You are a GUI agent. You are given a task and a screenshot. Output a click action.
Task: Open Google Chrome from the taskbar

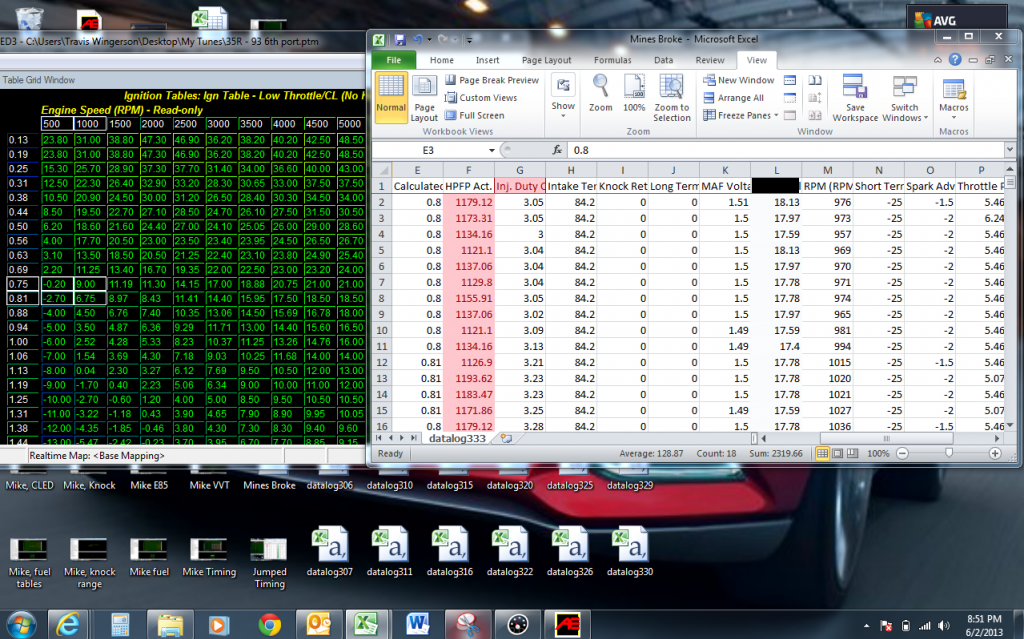pos(268,625)
